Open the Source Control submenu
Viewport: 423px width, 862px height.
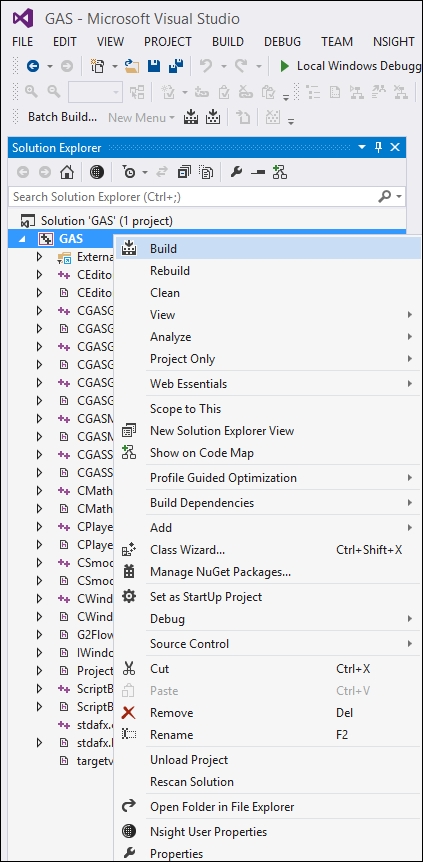pos(267,644)
